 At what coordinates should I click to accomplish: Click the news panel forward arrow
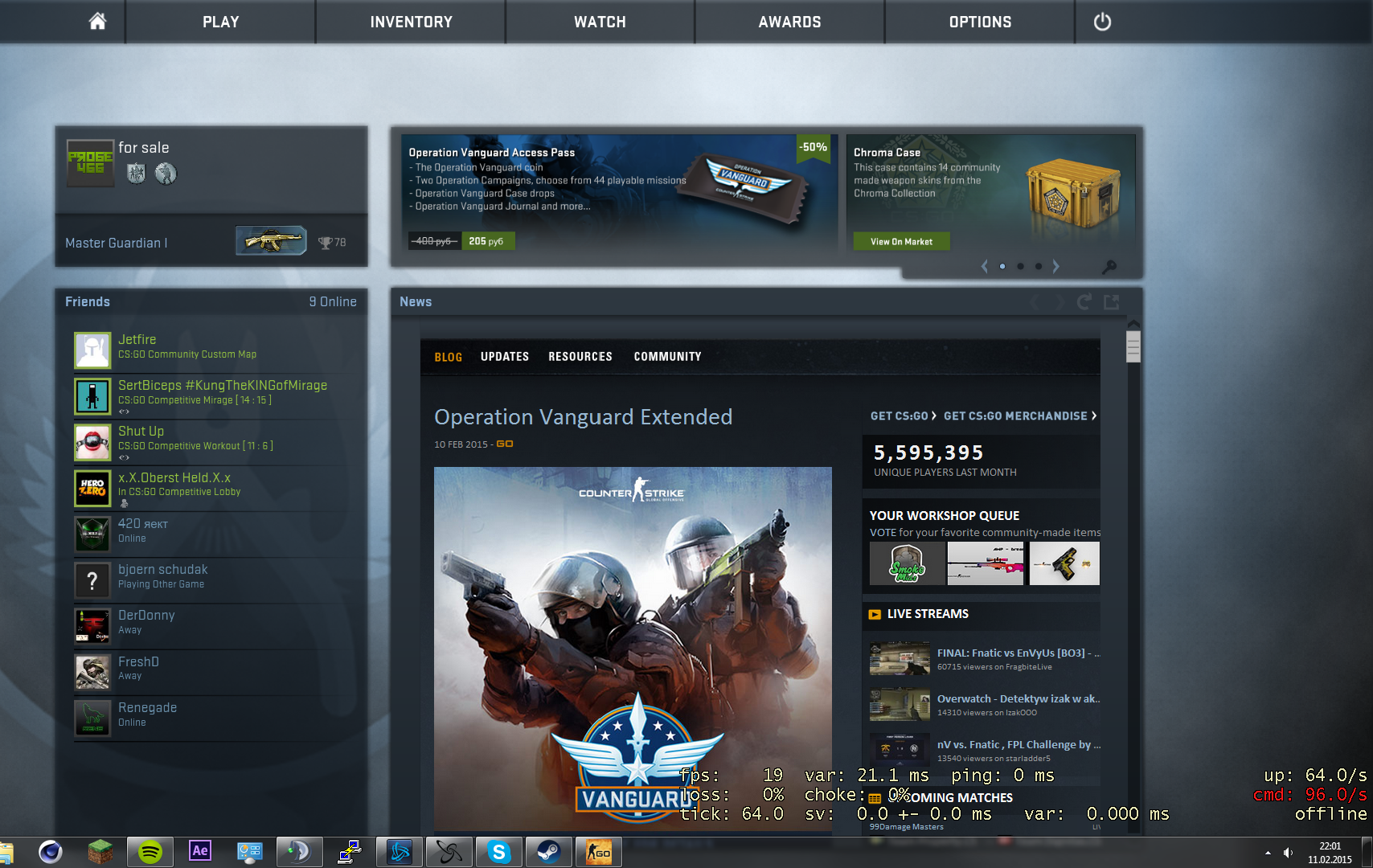point(1060,302)
